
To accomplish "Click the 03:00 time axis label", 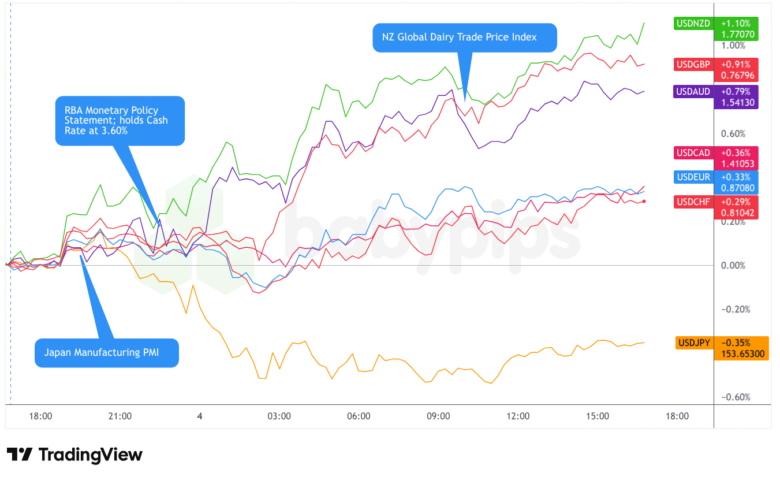I will coord(279,415).
